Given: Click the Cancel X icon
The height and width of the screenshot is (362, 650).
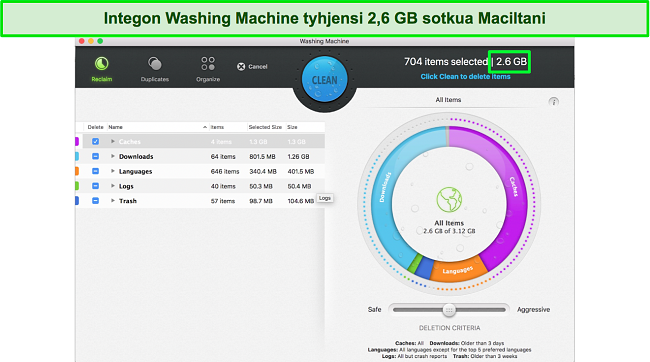Looking at the screenshot, I should (x=241, y=66).
